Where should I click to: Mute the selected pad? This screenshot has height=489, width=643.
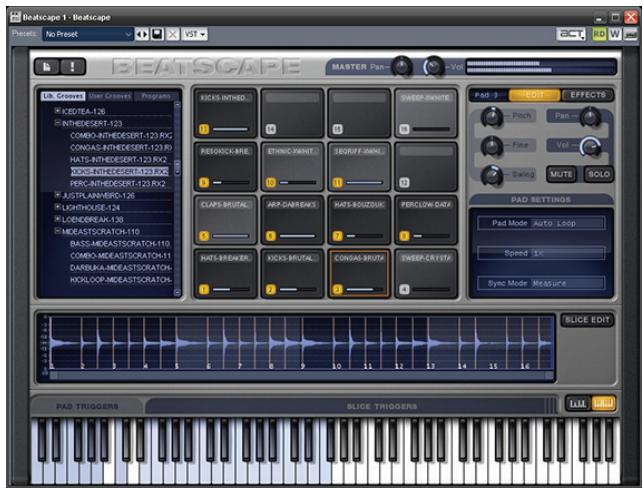(561, 174)
